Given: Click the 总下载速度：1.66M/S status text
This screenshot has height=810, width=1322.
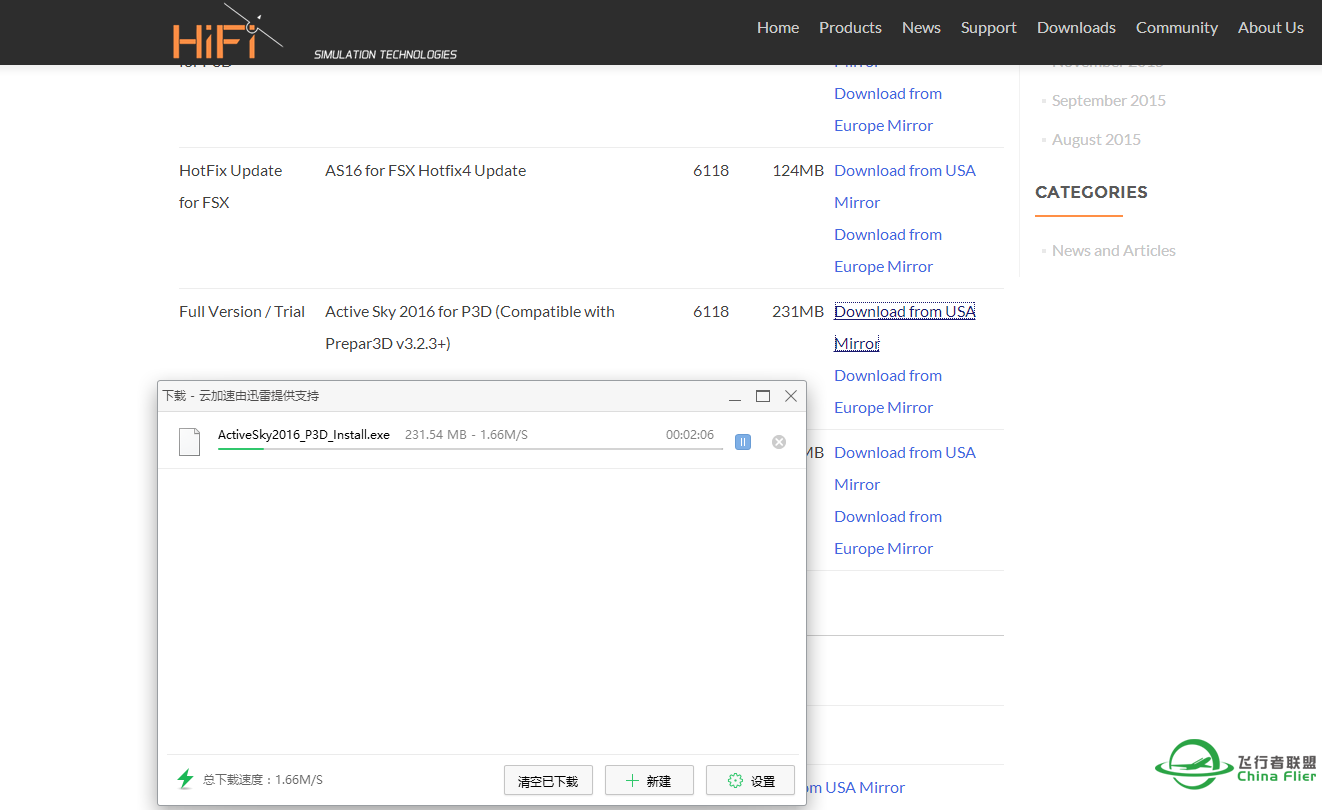Looking at the screenshot, I should coord(263,780).
